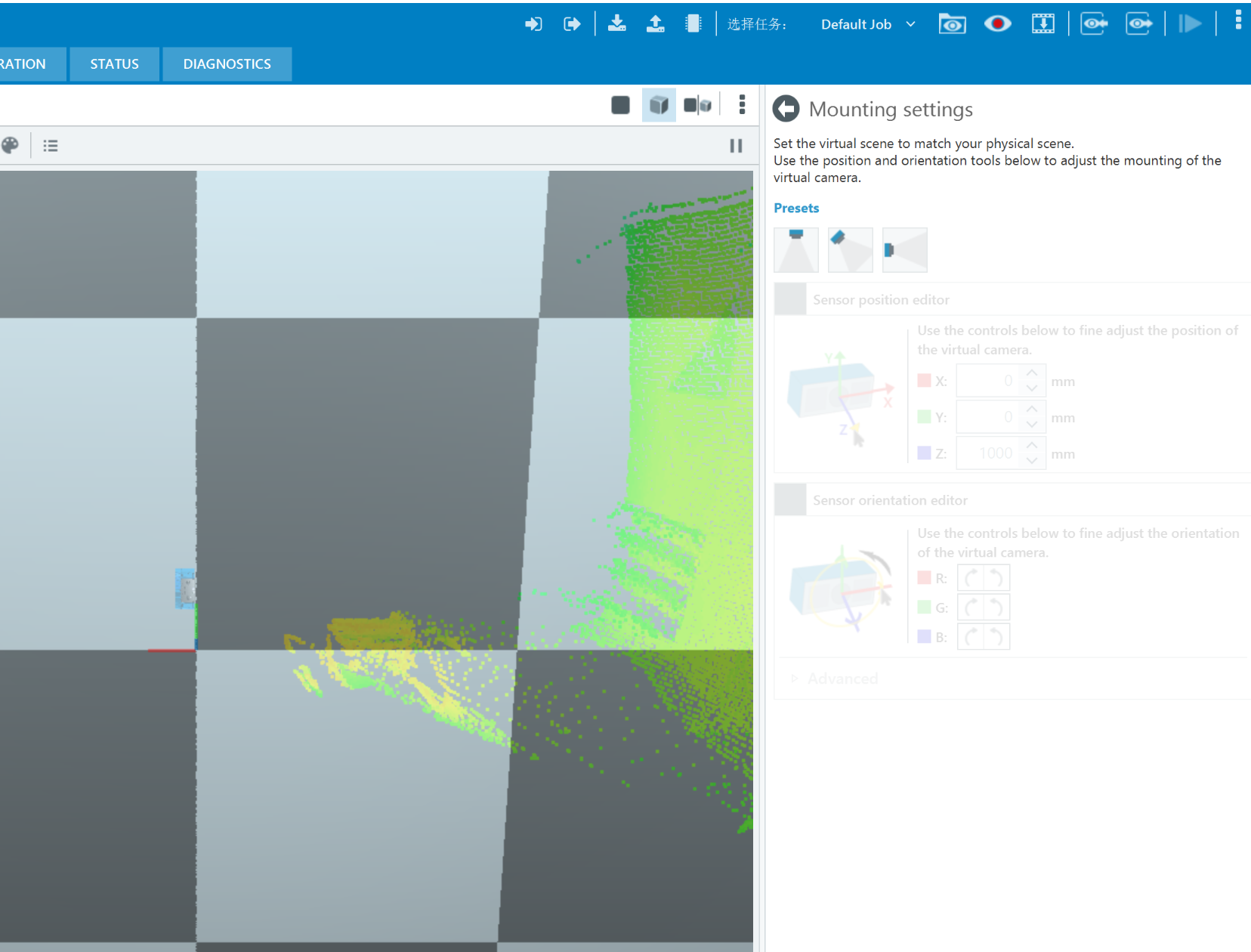The height and width of the screenshot is (952, 1251).
Task: Select the 2D flat view icon
Action: 620,105
